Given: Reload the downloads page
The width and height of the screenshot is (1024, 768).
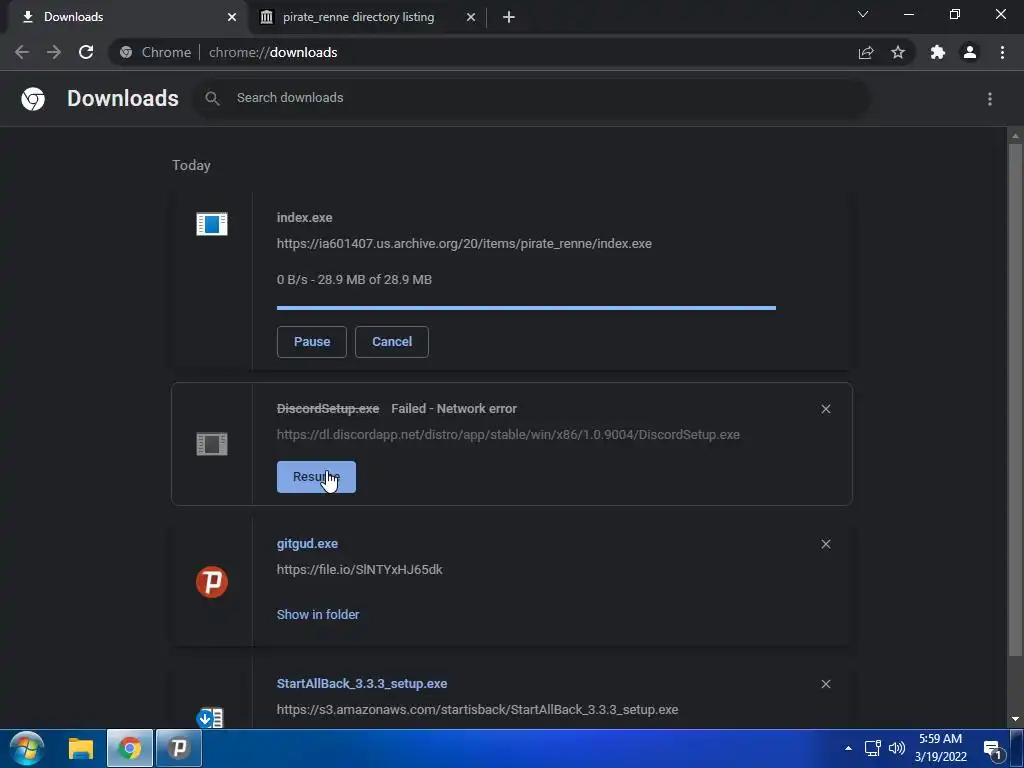Looking at the screenshot, I should click(x=86, y=52).
